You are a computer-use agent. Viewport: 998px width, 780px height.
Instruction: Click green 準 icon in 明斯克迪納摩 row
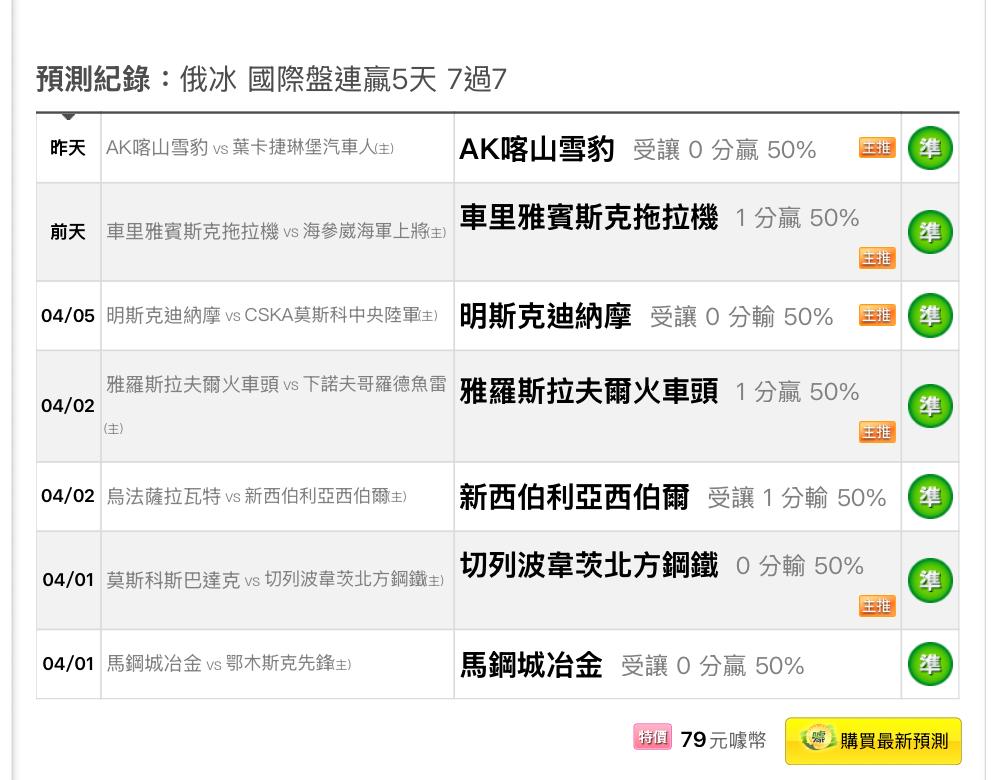(x=930, y=316)
